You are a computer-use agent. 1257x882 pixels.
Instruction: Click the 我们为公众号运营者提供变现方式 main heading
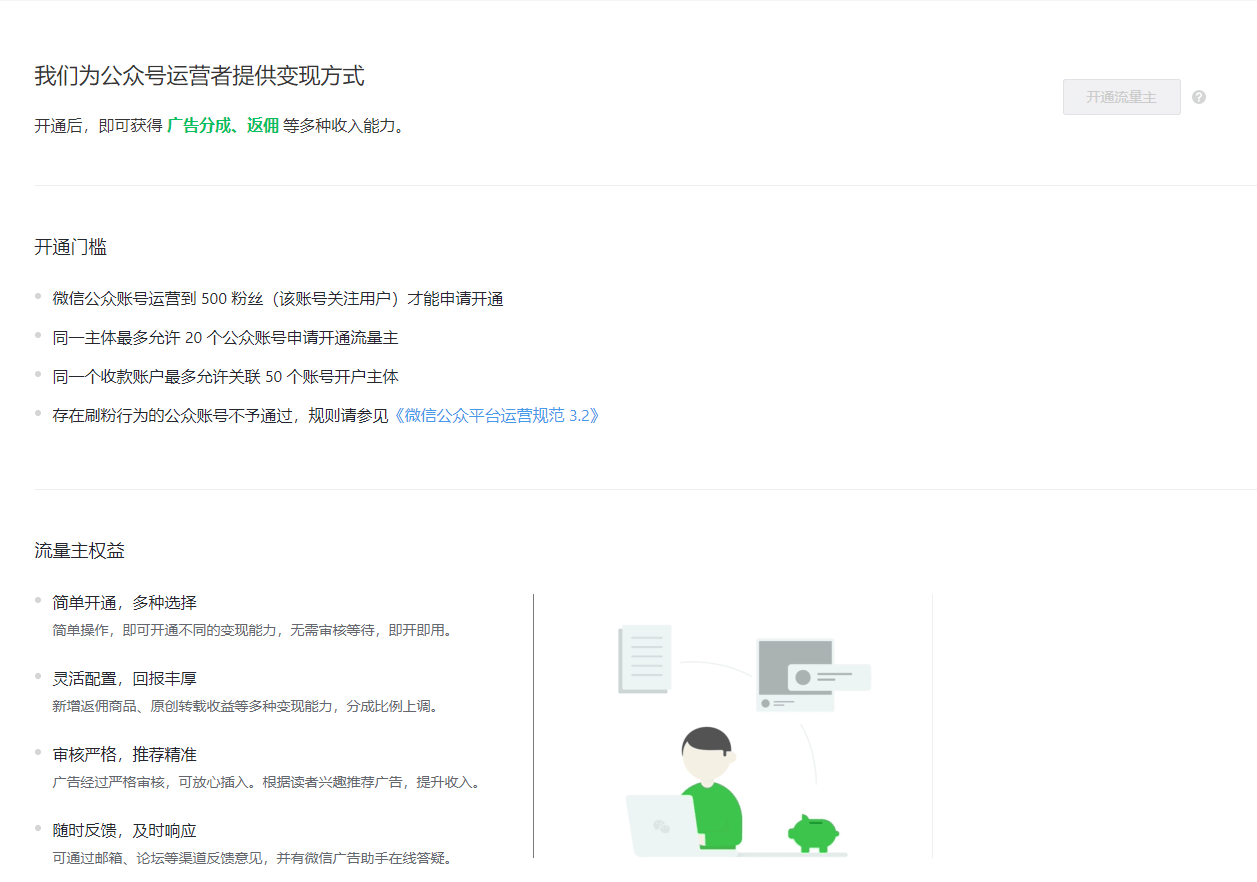[x=199, y=76]
